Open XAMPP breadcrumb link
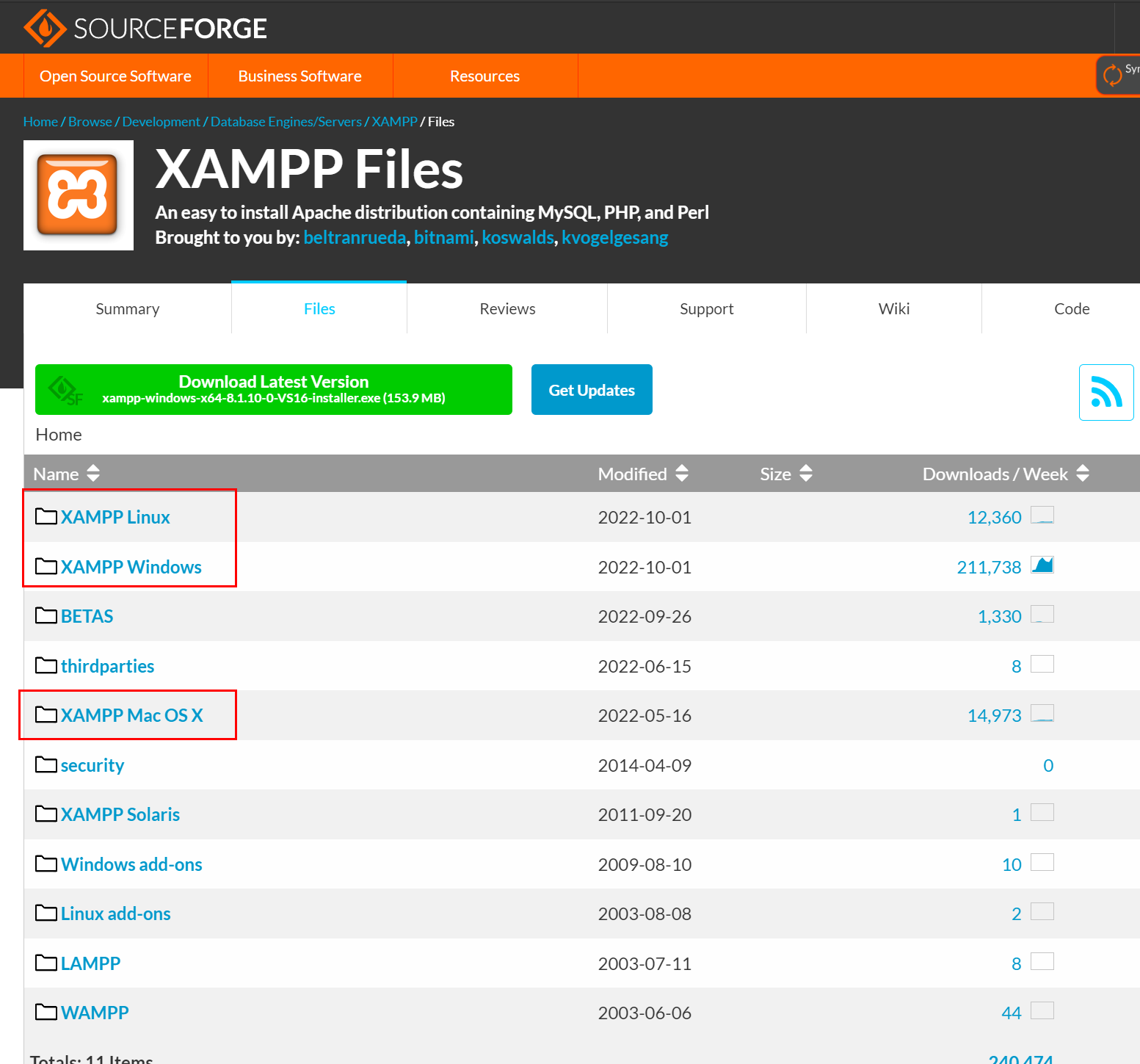The image size is (1140, 1064). [x=394, y=121]
